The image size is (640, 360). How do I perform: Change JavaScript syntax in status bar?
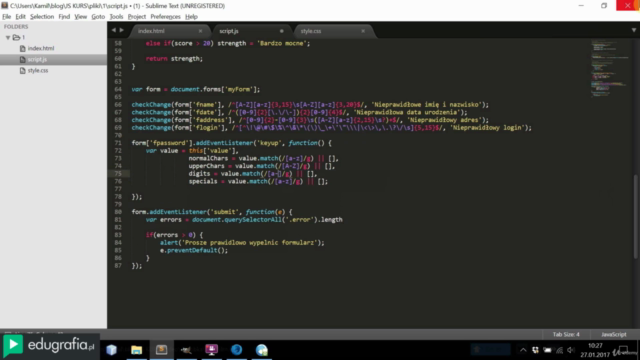pos(613,334)
